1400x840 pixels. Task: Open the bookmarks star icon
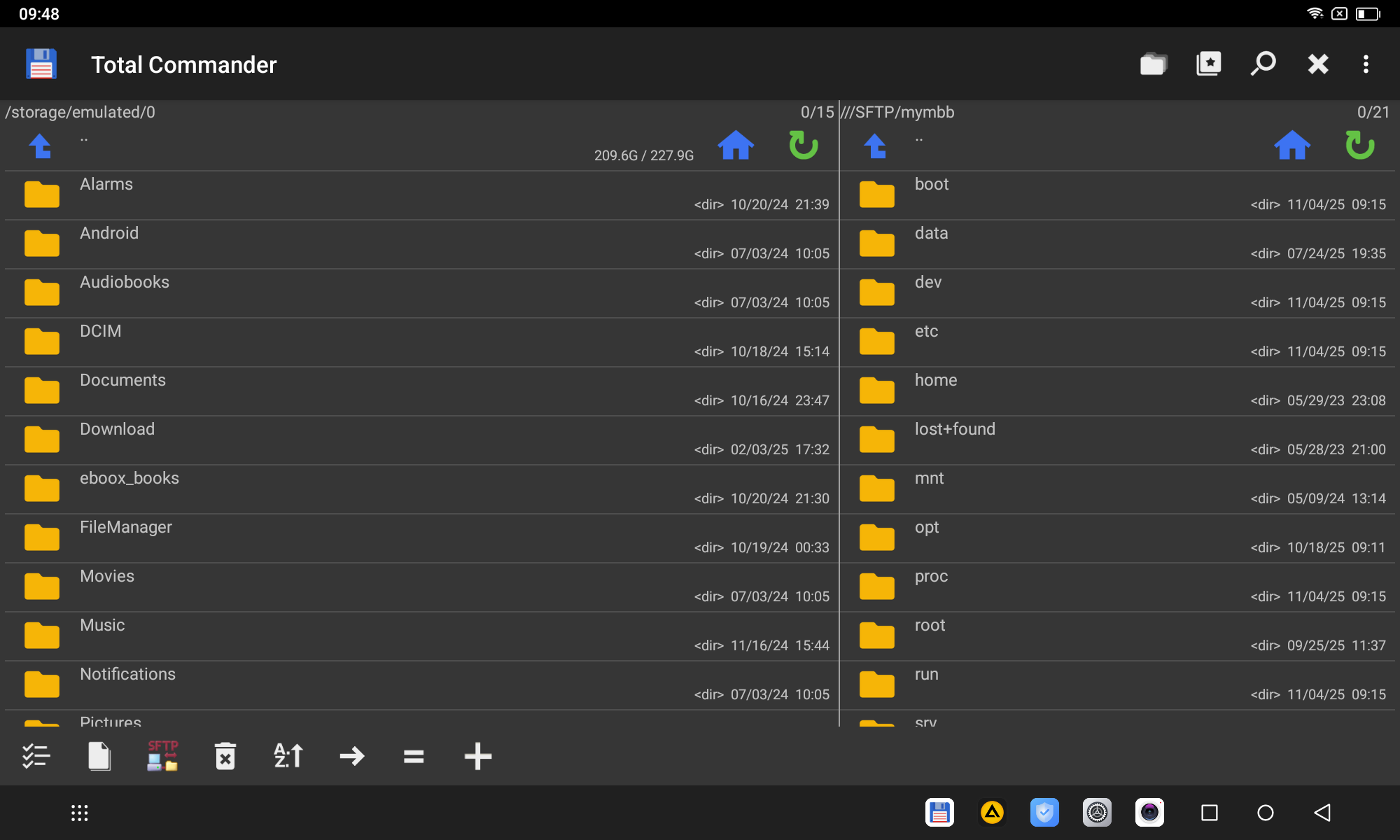(x=1208, y=64)
